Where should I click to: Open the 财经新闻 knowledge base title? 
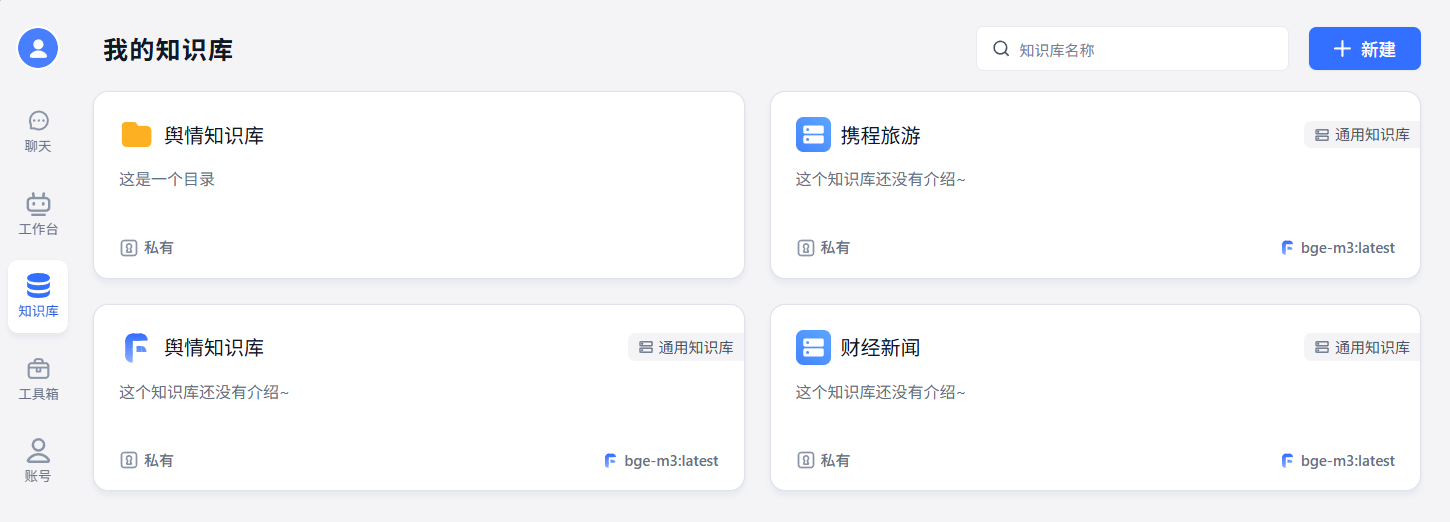880,348
